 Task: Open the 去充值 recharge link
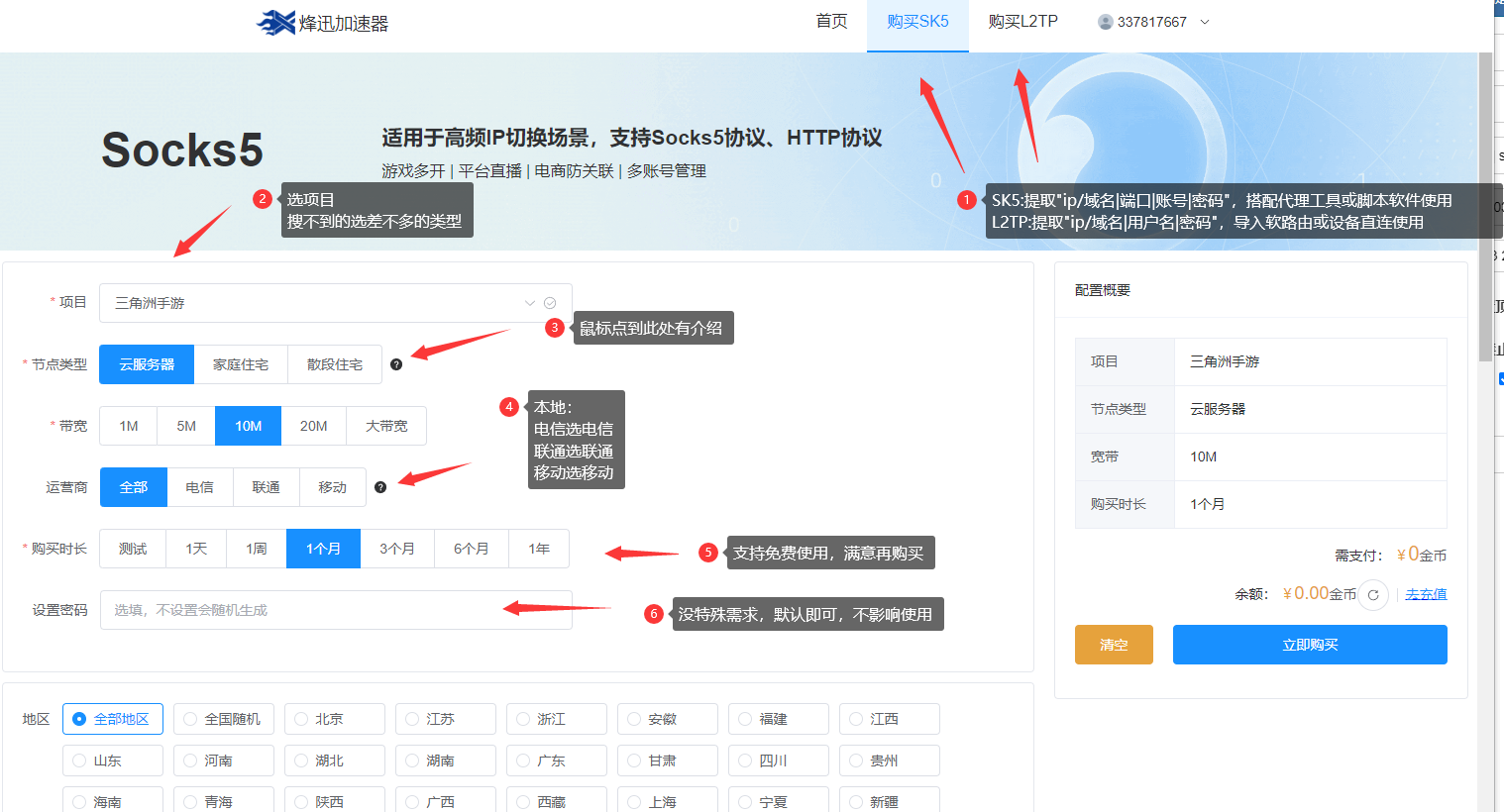[x=1425, y=594]
